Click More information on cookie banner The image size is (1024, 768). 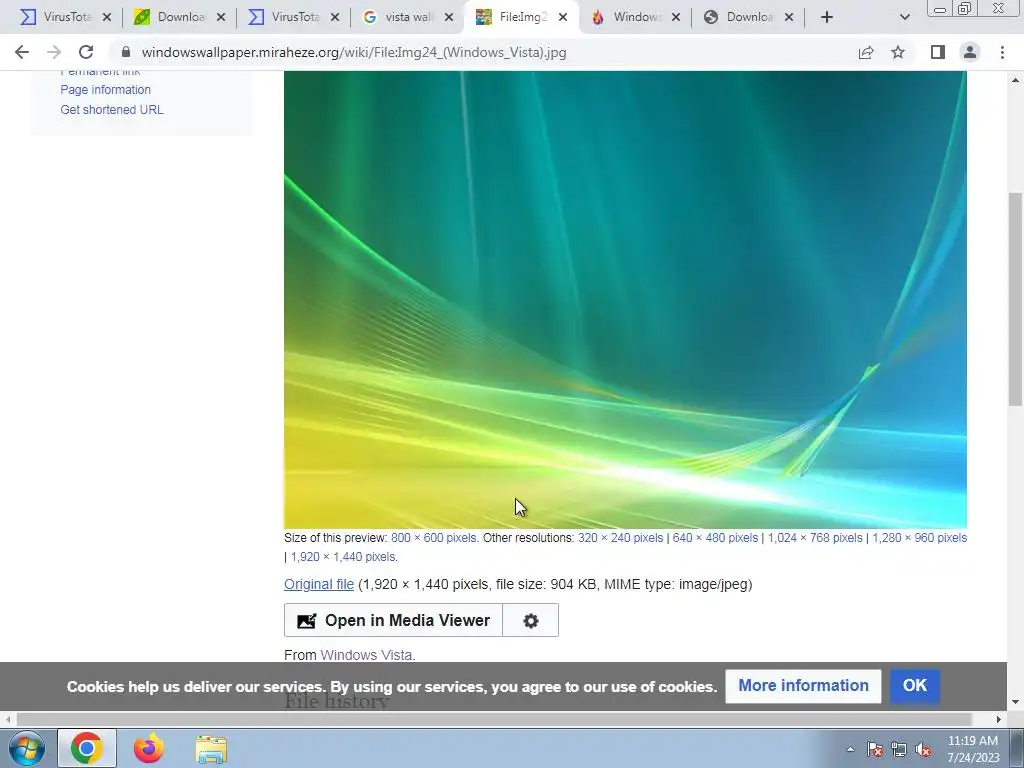click(x=803, y=686)
